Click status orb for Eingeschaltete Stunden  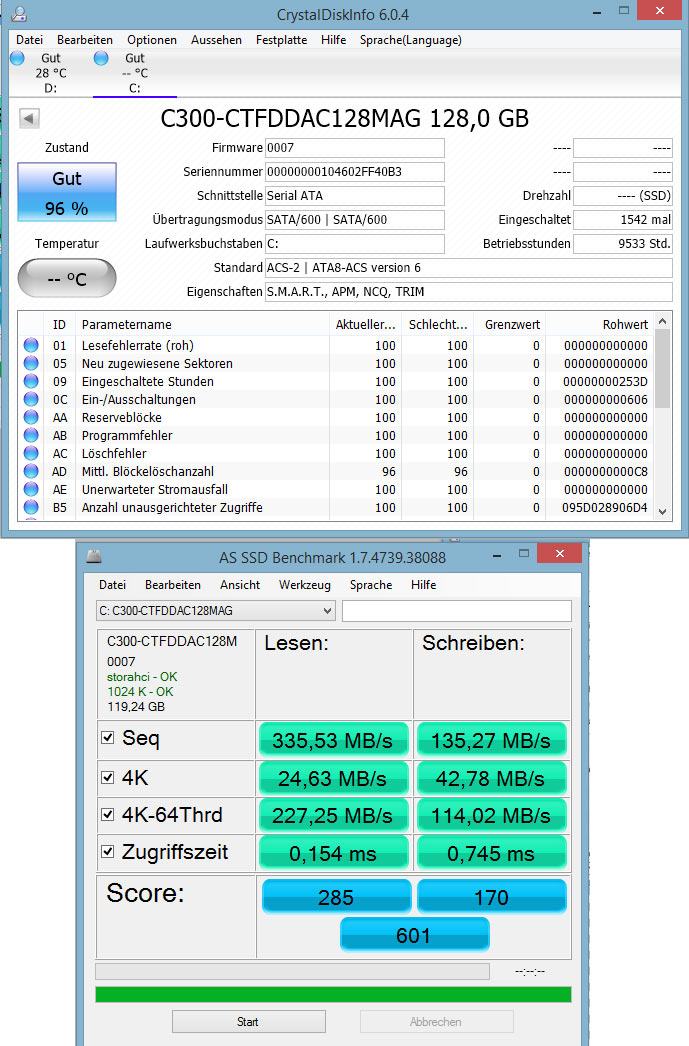[31, 381]
